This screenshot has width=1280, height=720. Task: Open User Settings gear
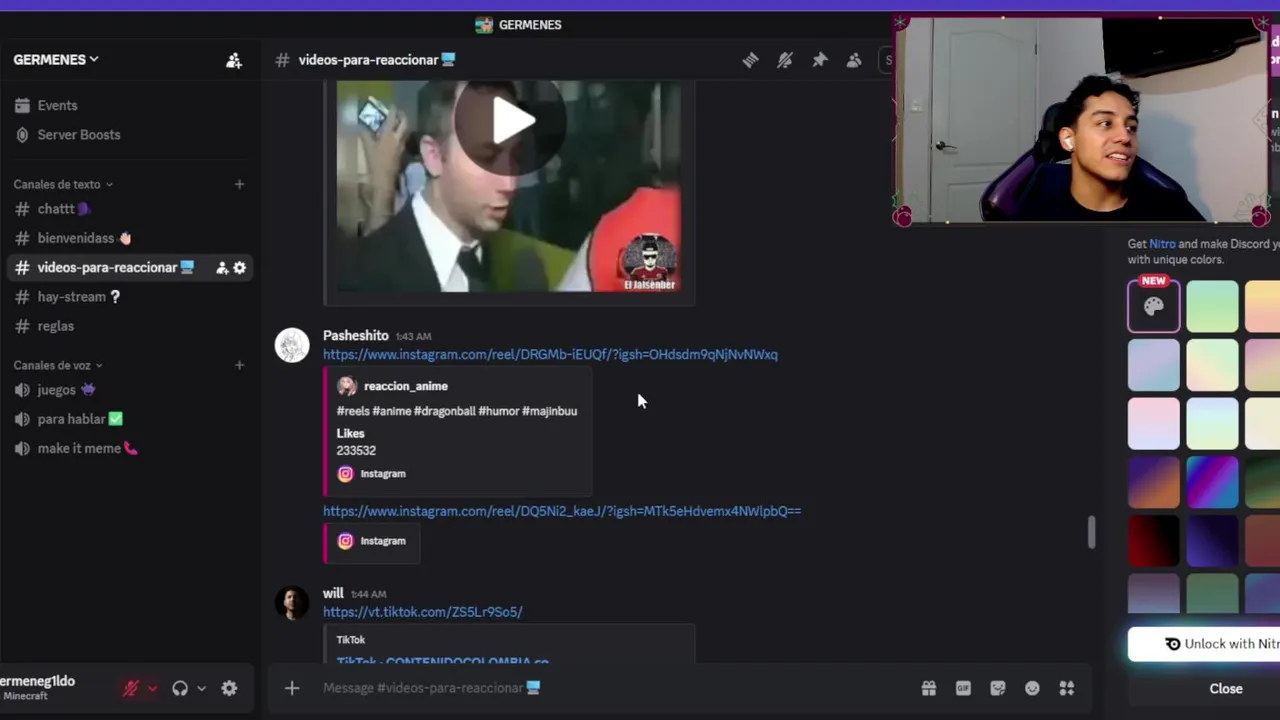[x=229, y=688]
